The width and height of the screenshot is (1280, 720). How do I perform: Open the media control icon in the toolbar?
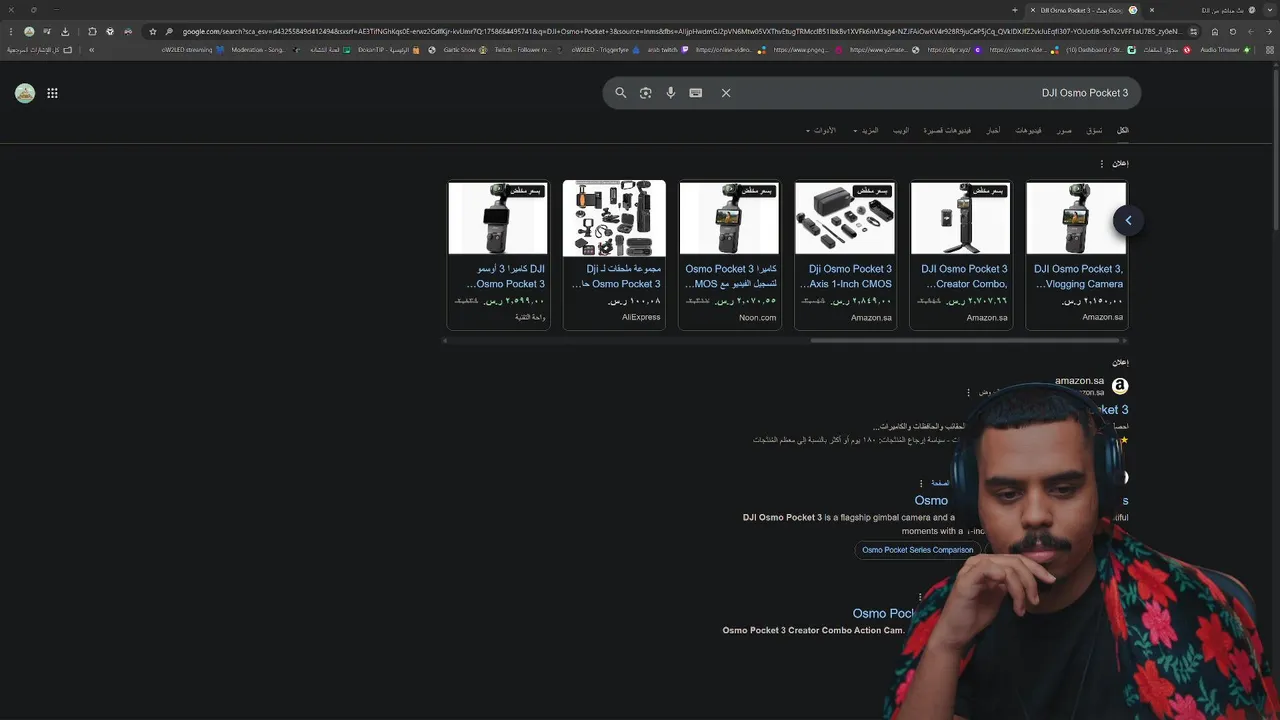point(47,31)
